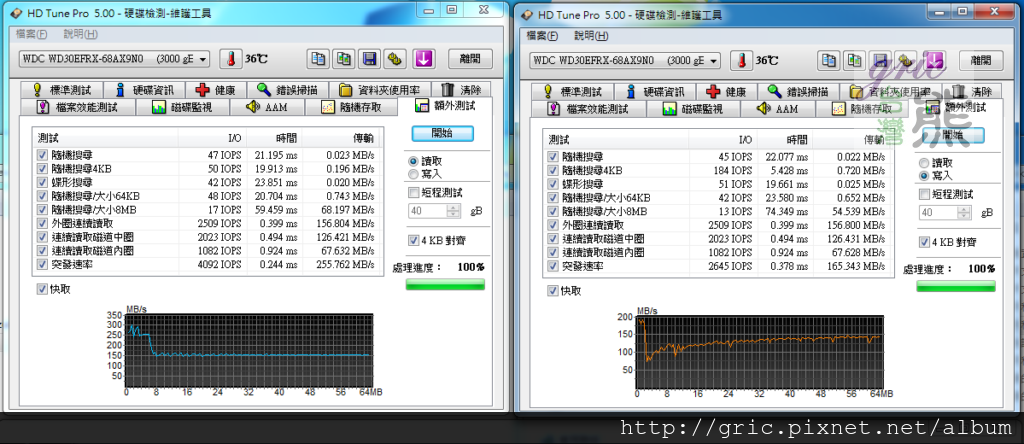This screenshot has height=444, width=1024.
Task: Toggle 4 KB 對齊 checkbox in left window
Action: [x=413, y=240]
